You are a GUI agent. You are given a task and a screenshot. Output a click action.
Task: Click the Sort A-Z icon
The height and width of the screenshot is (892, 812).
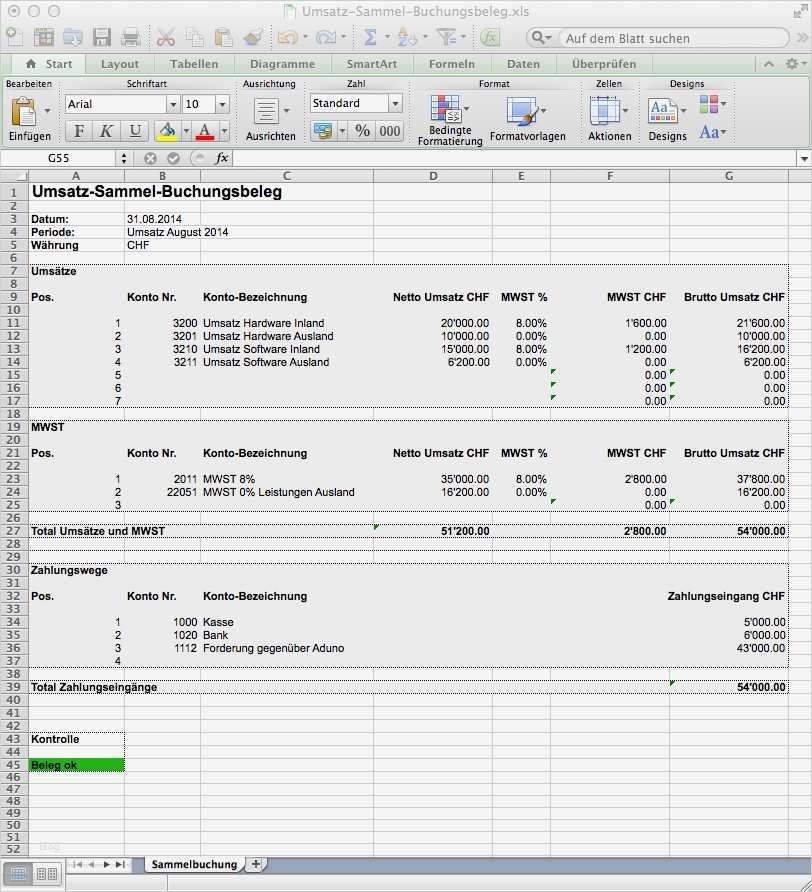407,38
